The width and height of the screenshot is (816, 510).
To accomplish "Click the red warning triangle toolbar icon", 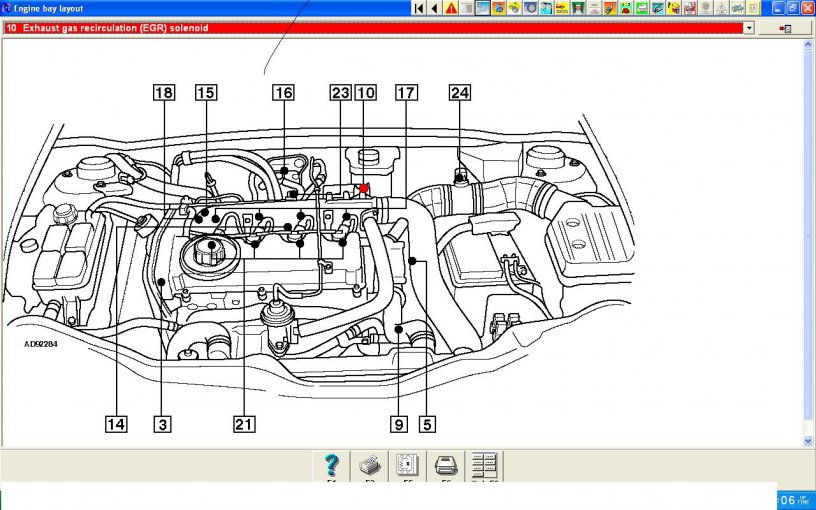I will (451, 8).
